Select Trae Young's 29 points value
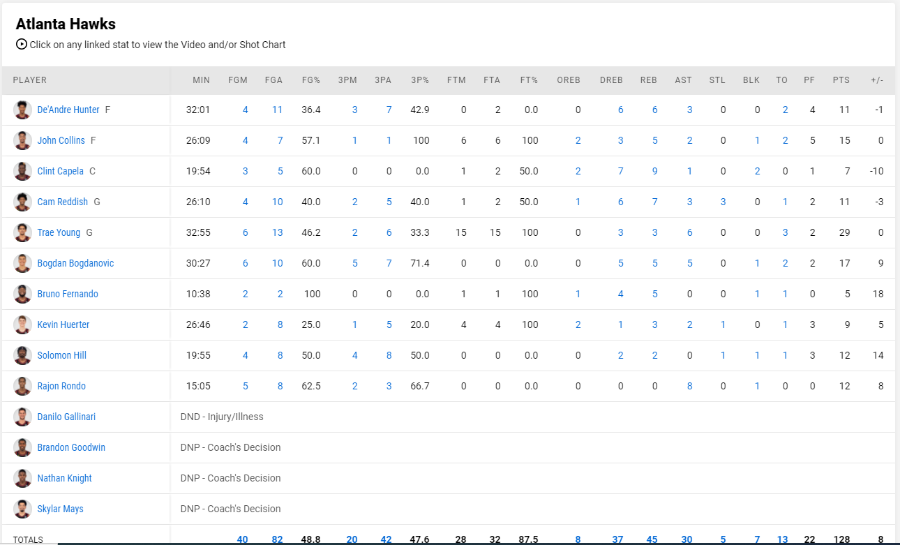This screenshot has width=900, height=545. [x=844, y=232]
